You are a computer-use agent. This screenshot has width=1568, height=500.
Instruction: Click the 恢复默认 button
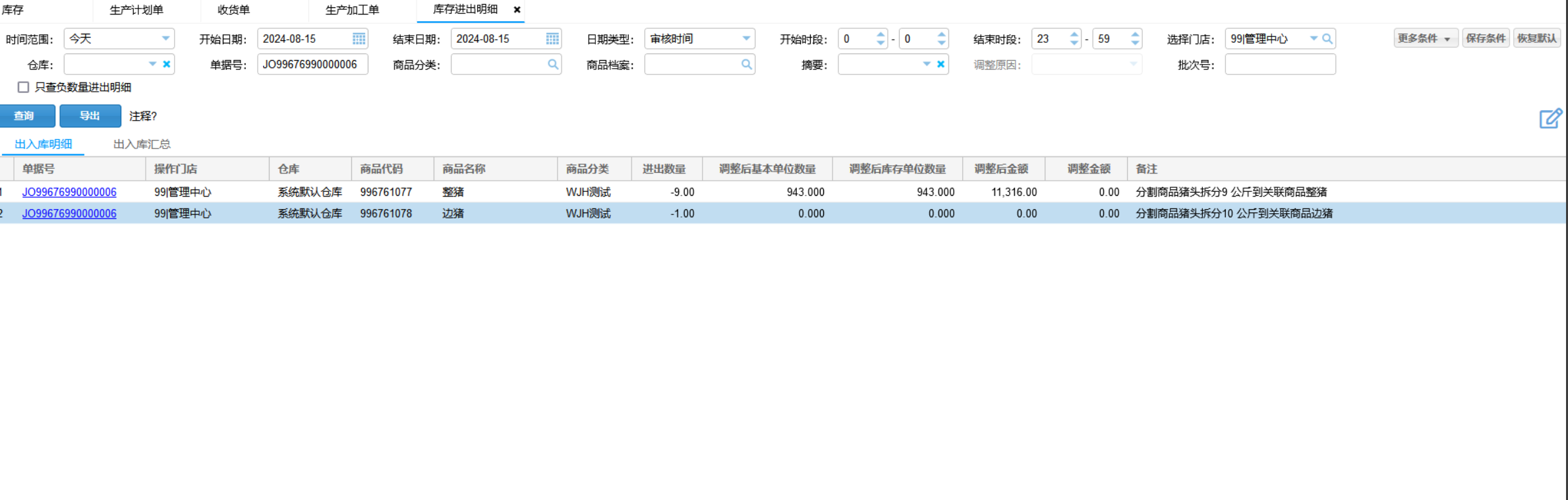click(1536, 38)
